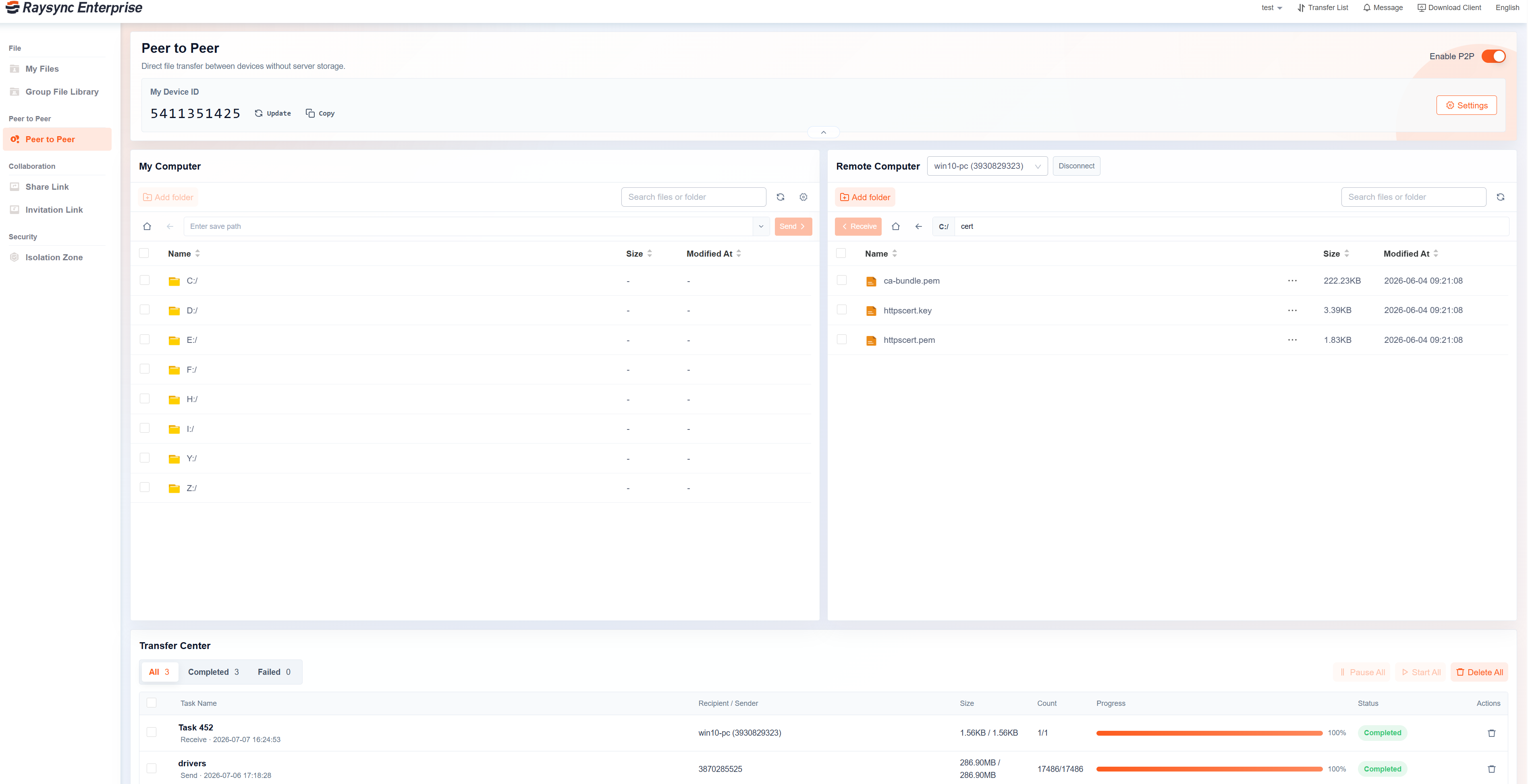The height and width of the screenshot is (784, 1528).
Task: Open P2P Settings button
Action: 1466,106
